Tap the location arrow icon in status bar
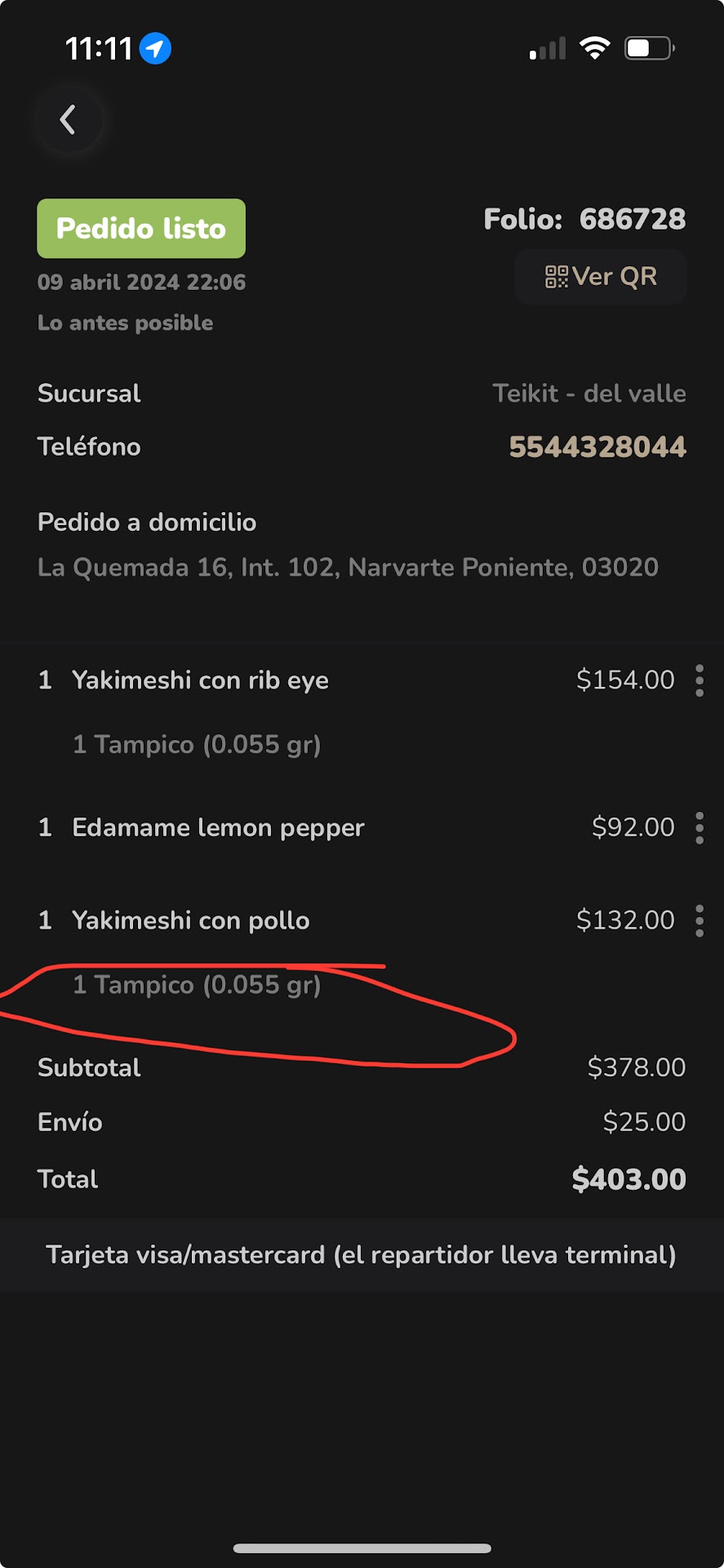The height and width of the screenshot is (1568, 724). click(155, 48)
